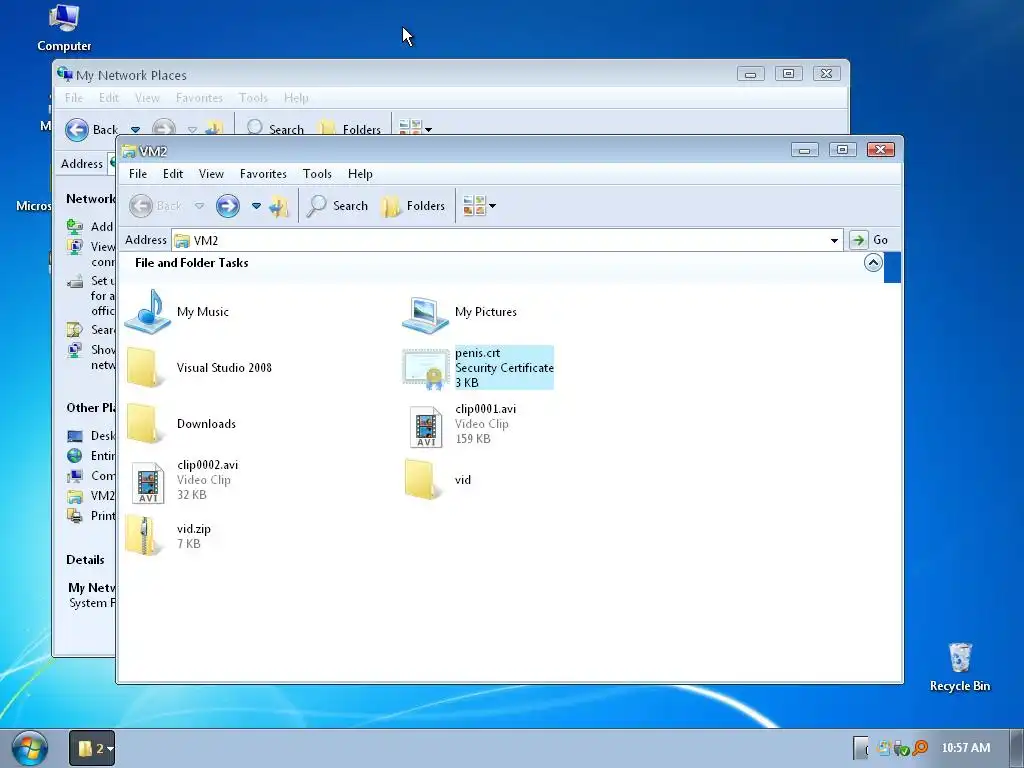
Task: Select the Security Certificate file description text
Action: tap(504, 368)
